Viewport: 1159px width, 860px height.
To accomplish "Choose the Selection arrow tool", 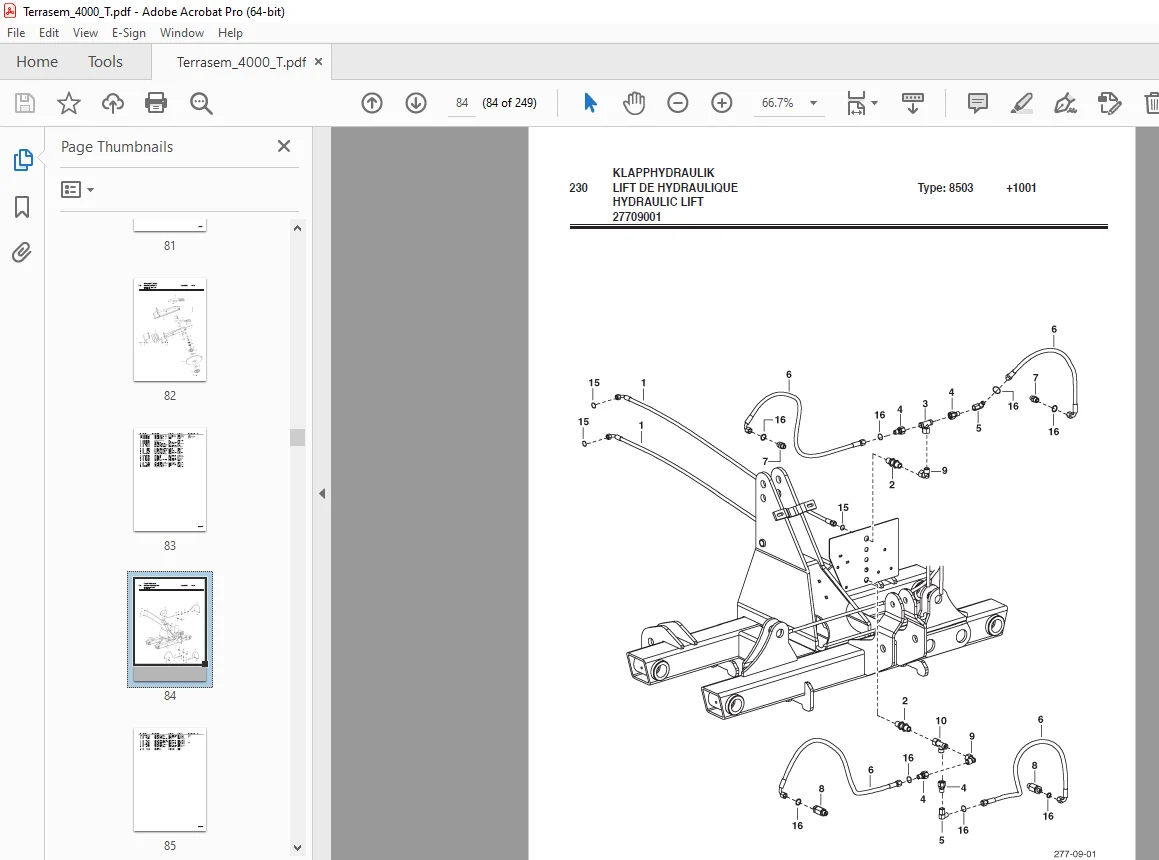I will click(590, 103).
